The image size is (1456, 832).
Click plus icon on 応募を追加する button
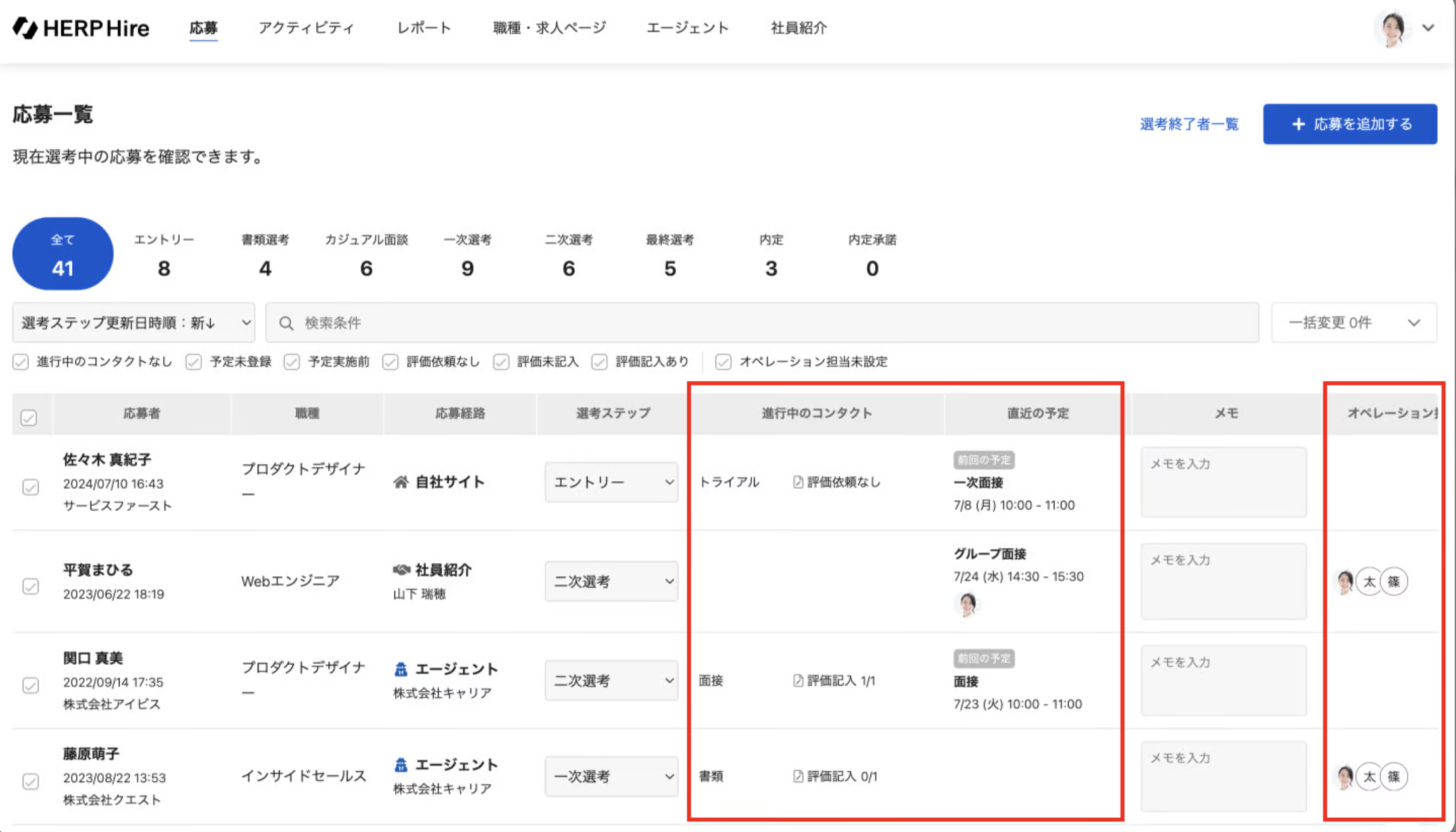tap(1298, 124)
